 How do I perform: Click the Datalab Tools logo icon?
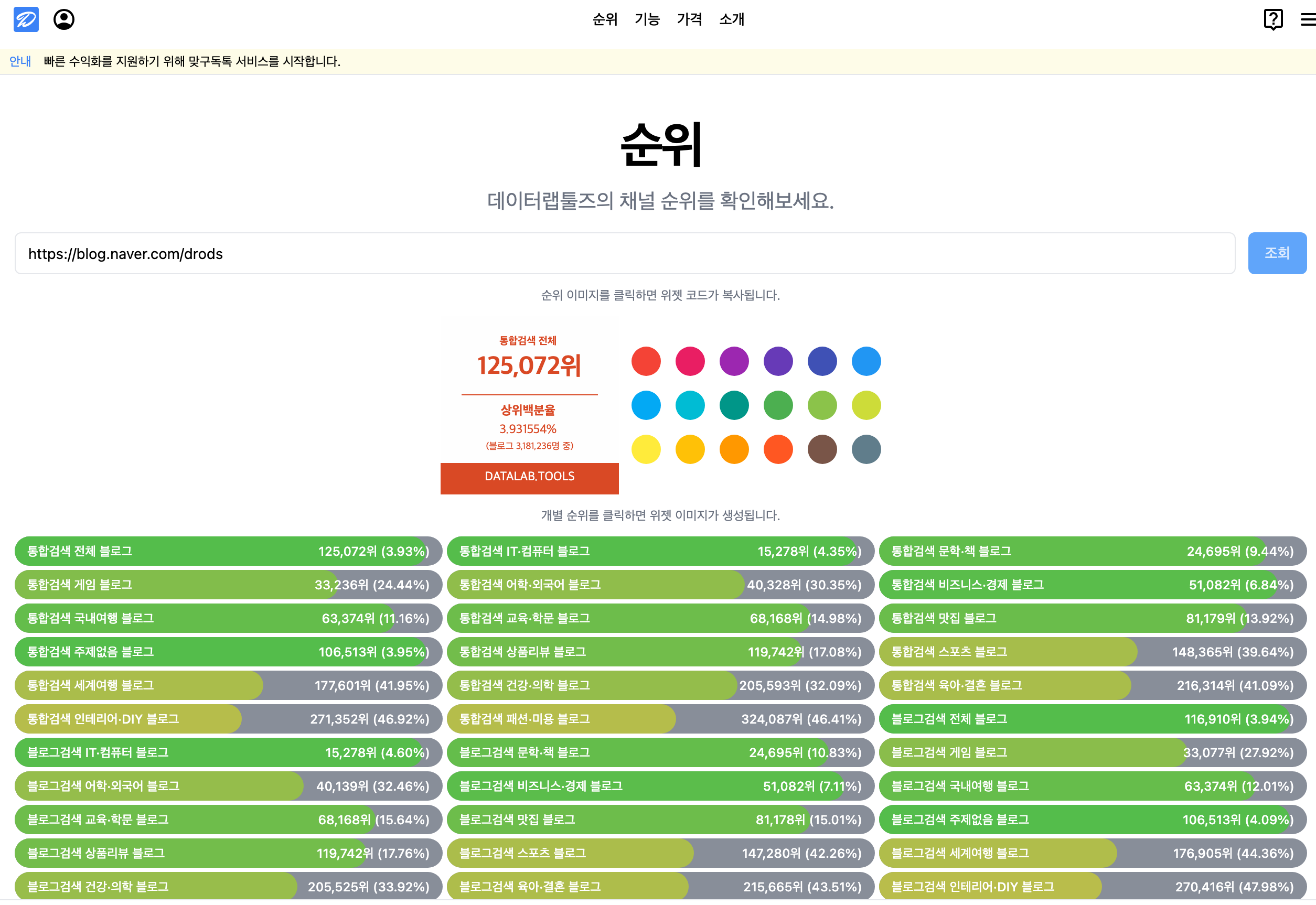pos(26,19)
